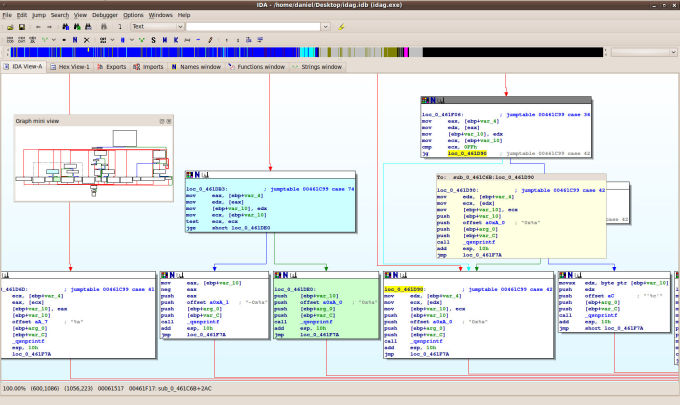This screenshot has height=405, width=680.
Task: Close the Graph mini view panel
Action: tap(171, 120)
